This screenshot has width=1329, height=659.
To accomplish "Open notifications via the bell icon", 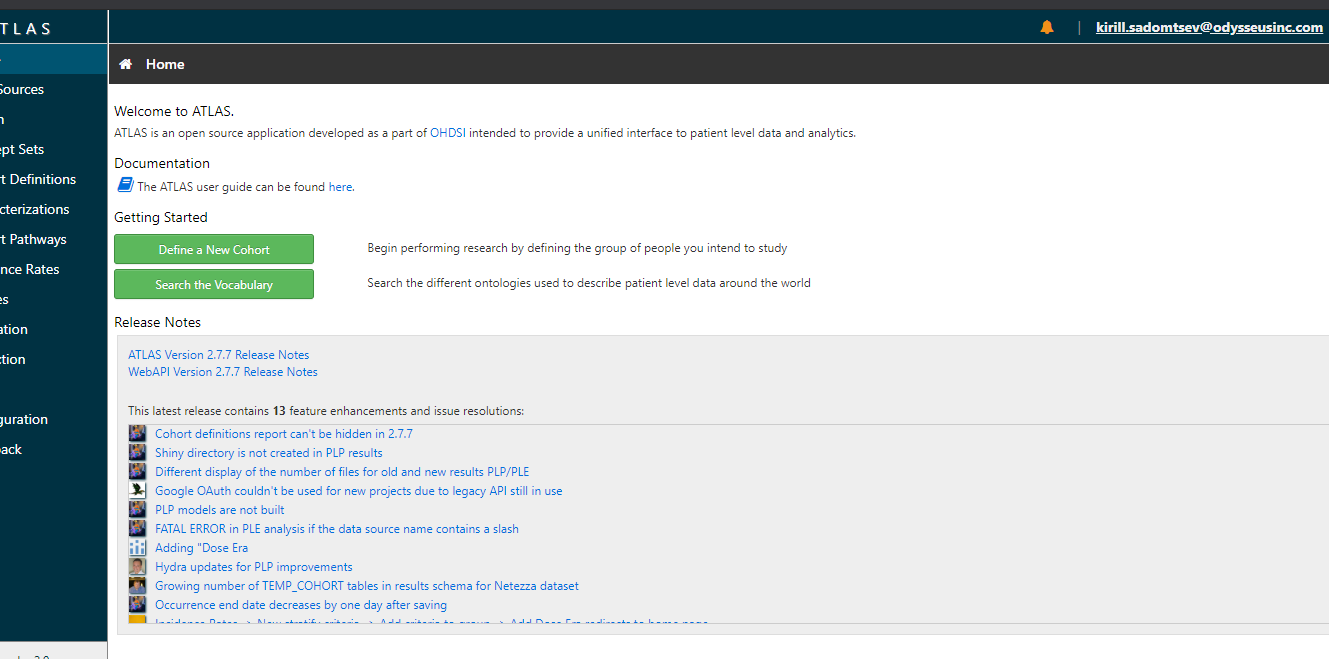I will pyautogui.click(x=1046, y=27).
